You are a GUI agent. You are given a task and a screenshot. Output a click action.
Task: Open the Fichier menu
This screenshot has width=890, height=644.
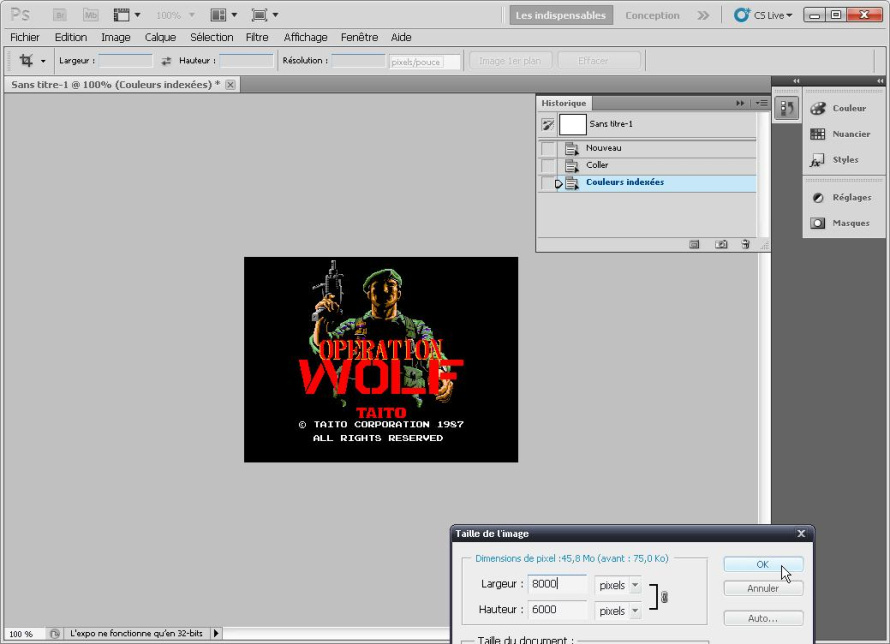[x=25, y=37]
